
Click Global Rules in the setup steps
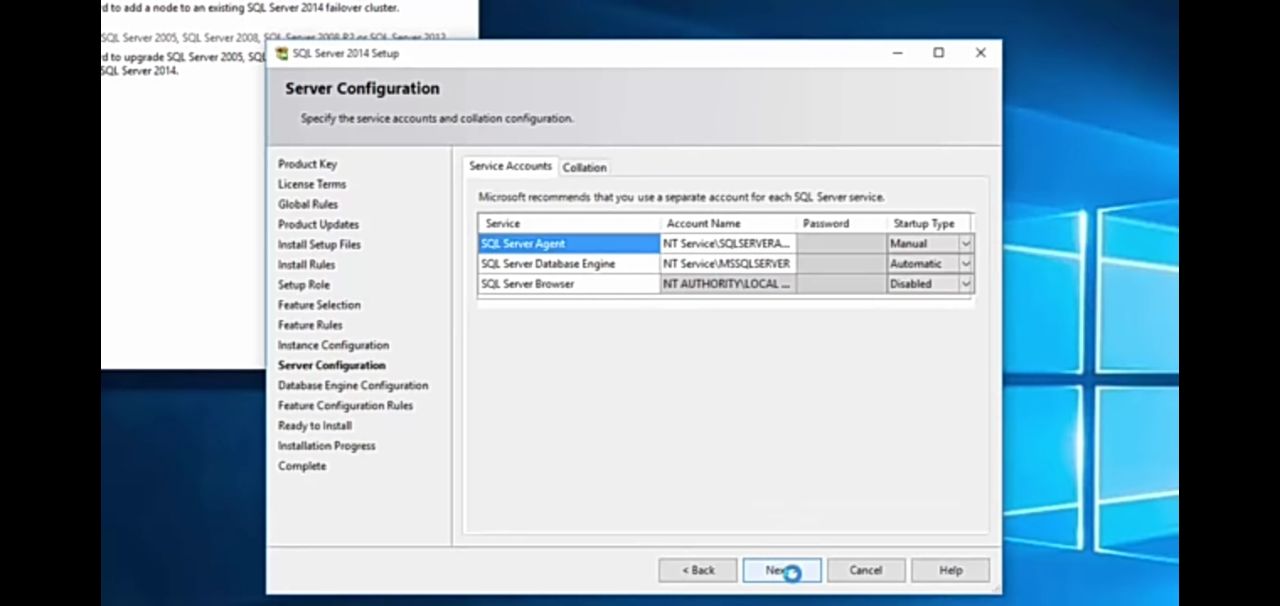[x=308, y=204]
